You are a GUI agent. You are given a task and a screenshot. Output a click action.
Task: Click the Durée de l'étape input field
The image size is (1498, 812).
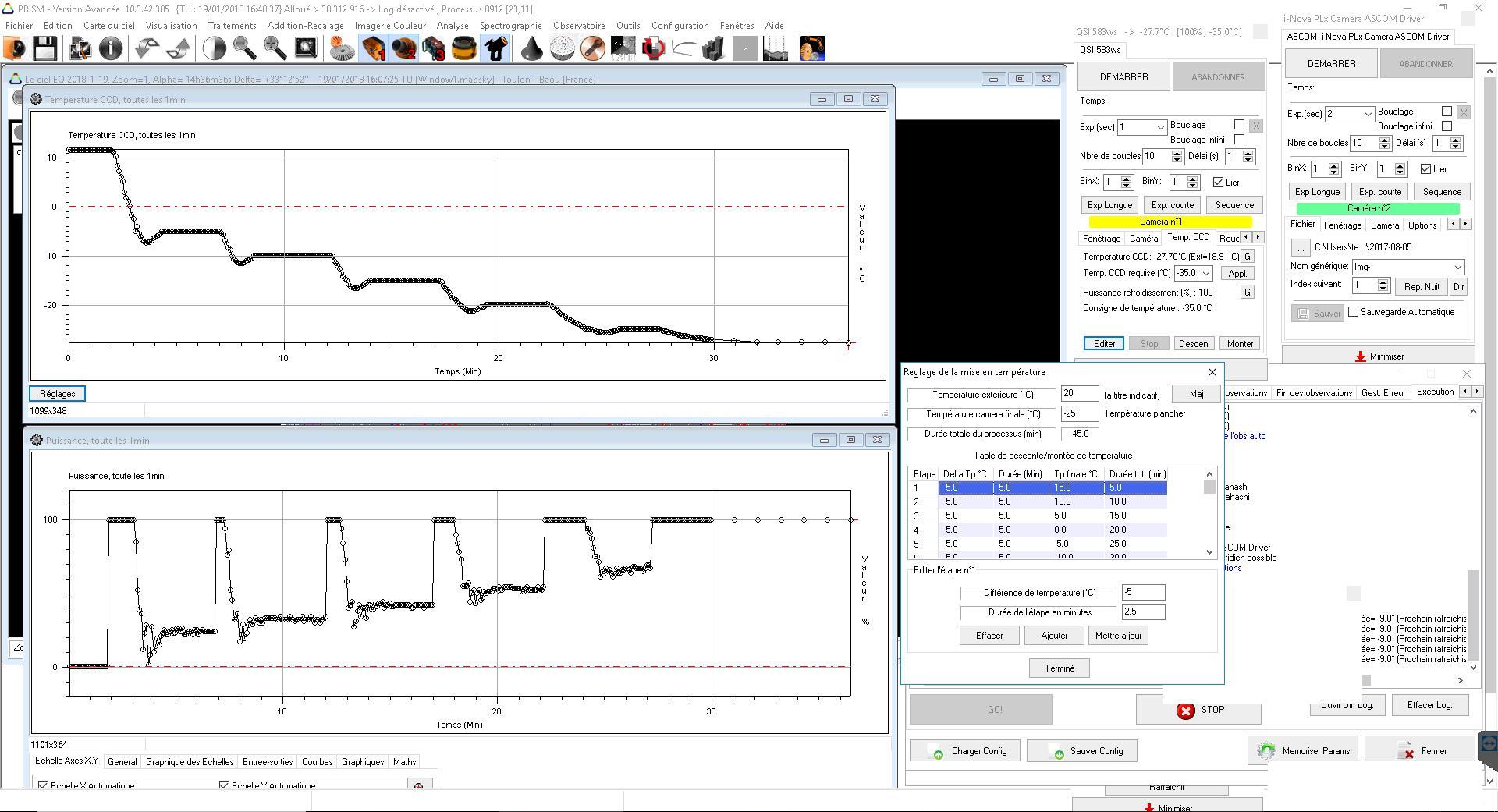[x=1143, y=612]
